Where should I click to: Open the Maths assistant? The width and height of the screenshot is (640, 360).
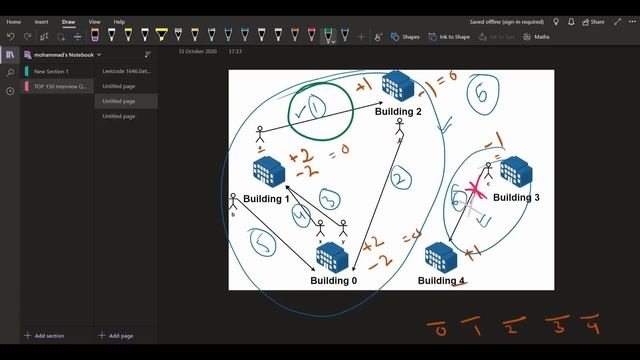coord(536,37)
